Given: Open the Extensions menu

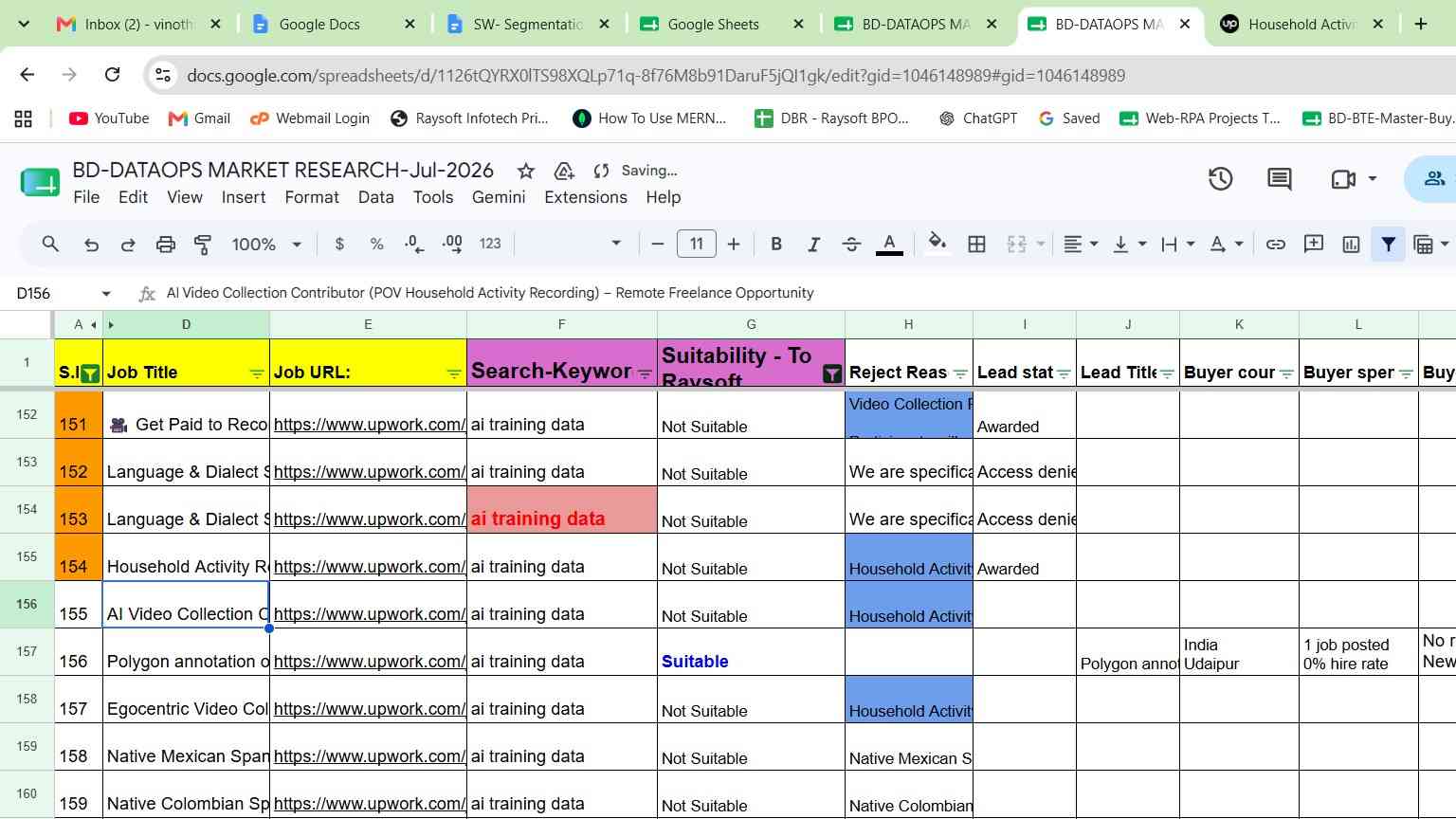Looking at the screenshot, I should [585, 197].
